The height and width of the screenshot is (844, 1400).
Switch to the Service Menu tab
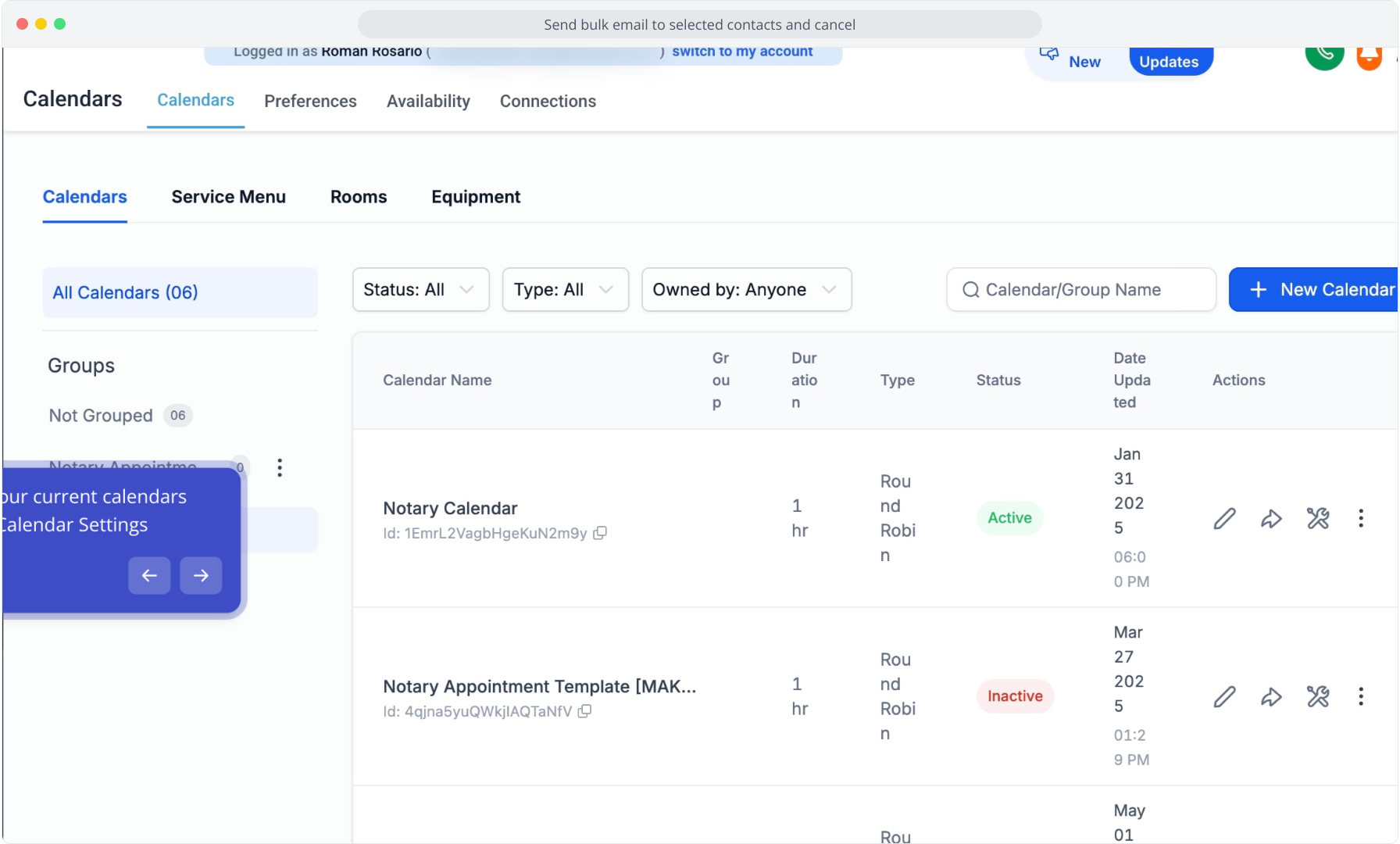coord(228,197)
